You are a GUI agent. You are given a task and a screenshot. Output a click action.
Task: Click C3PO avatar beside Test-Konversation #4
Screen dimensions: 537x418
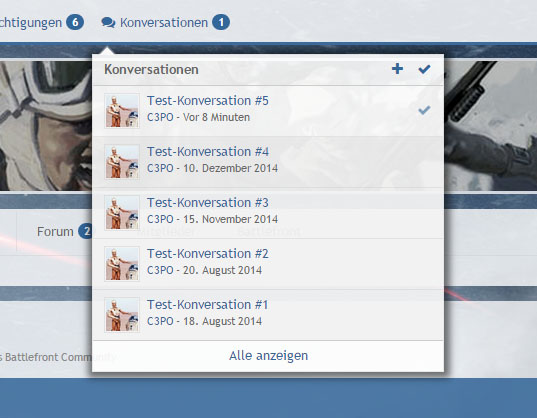click(122, 162)
